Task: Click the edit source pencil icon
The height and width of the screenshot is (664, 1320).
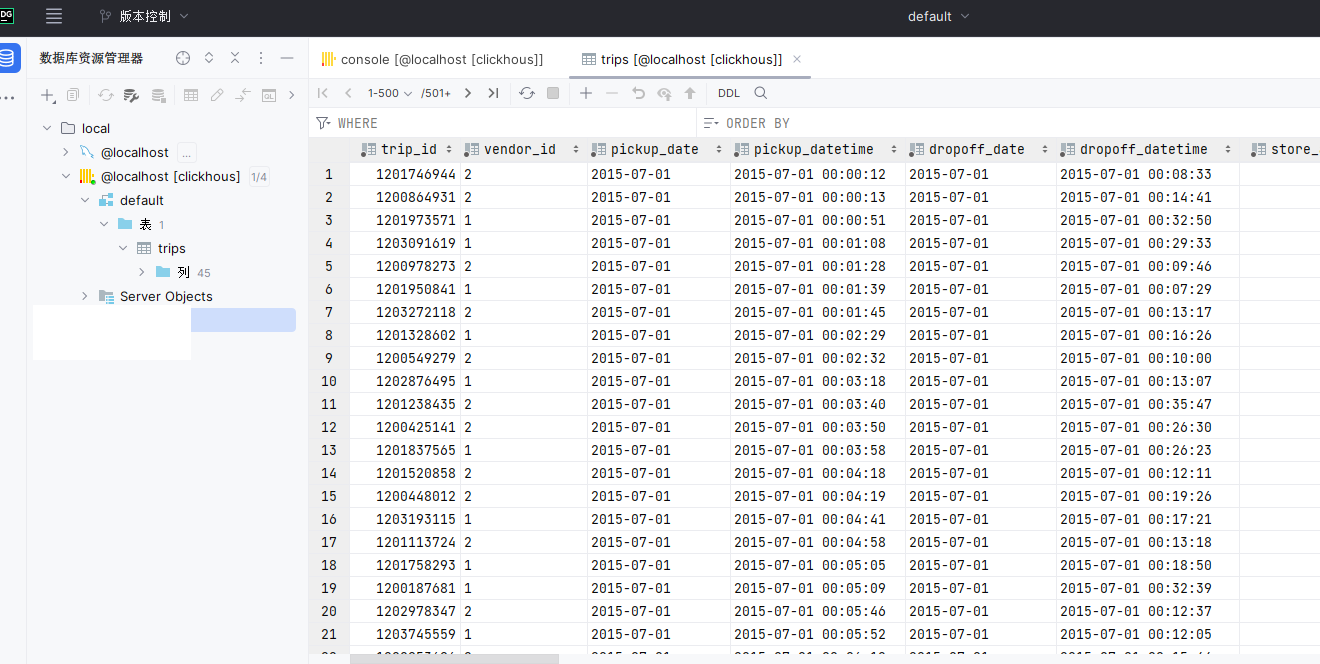Action: point(217,95)
